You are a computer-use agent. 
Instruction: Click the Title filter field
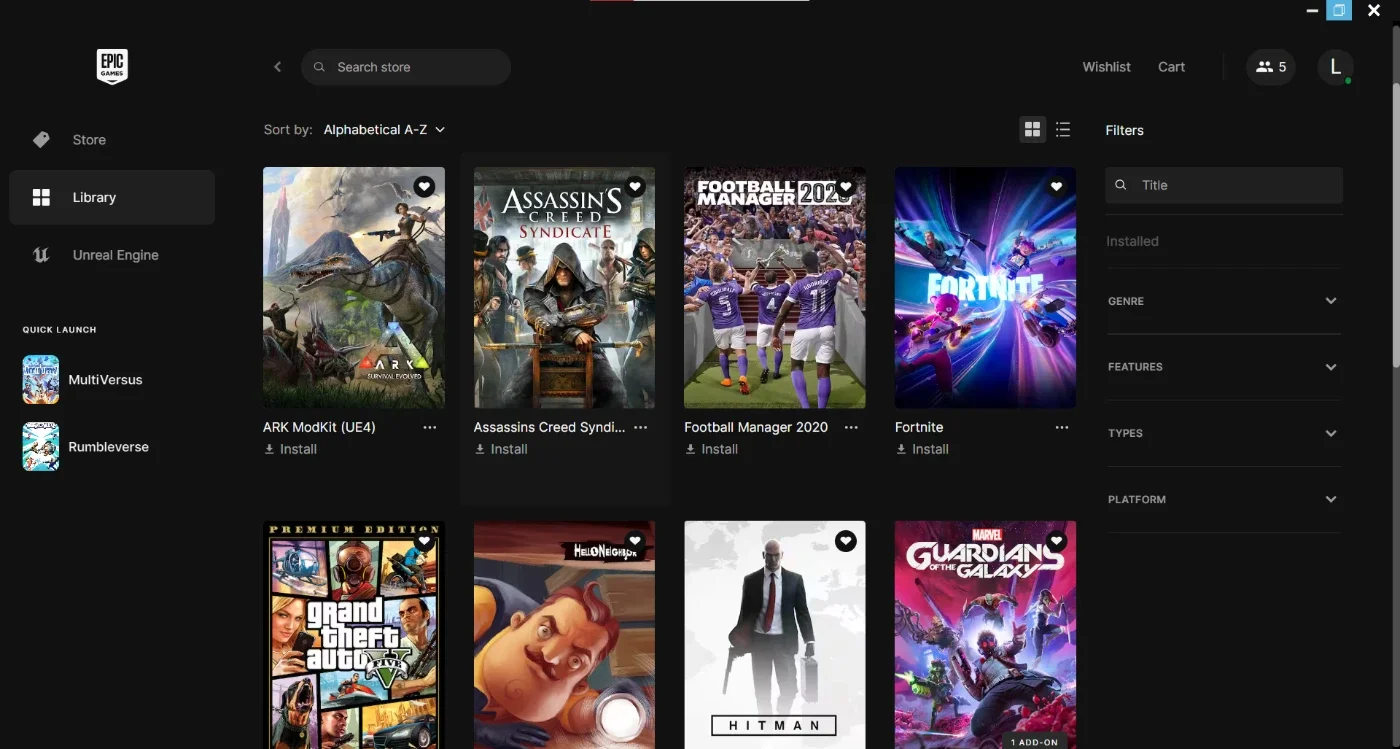tap(1224, 185)
